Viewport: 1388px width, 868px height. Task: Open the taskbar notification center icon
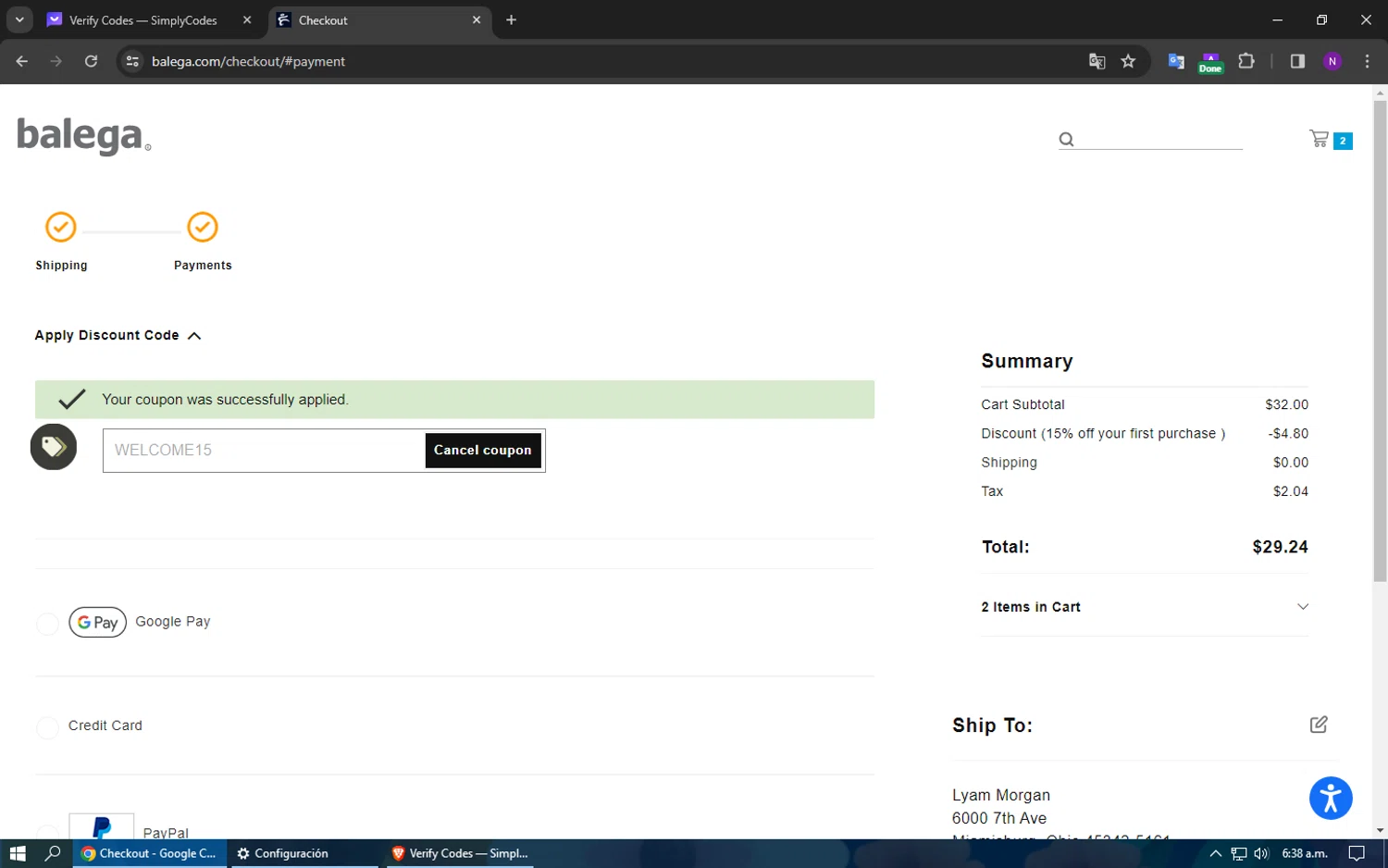tap(1357, 853)
